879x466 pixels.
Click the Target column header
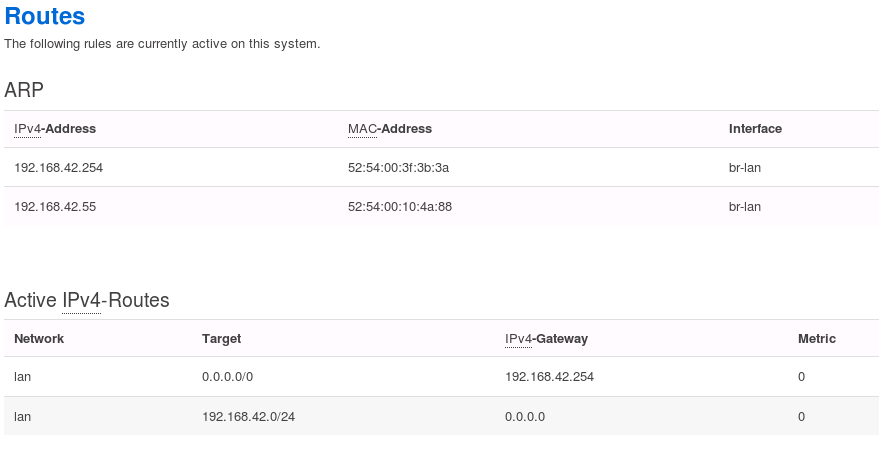pyautogui.click(x=221, y=339)
